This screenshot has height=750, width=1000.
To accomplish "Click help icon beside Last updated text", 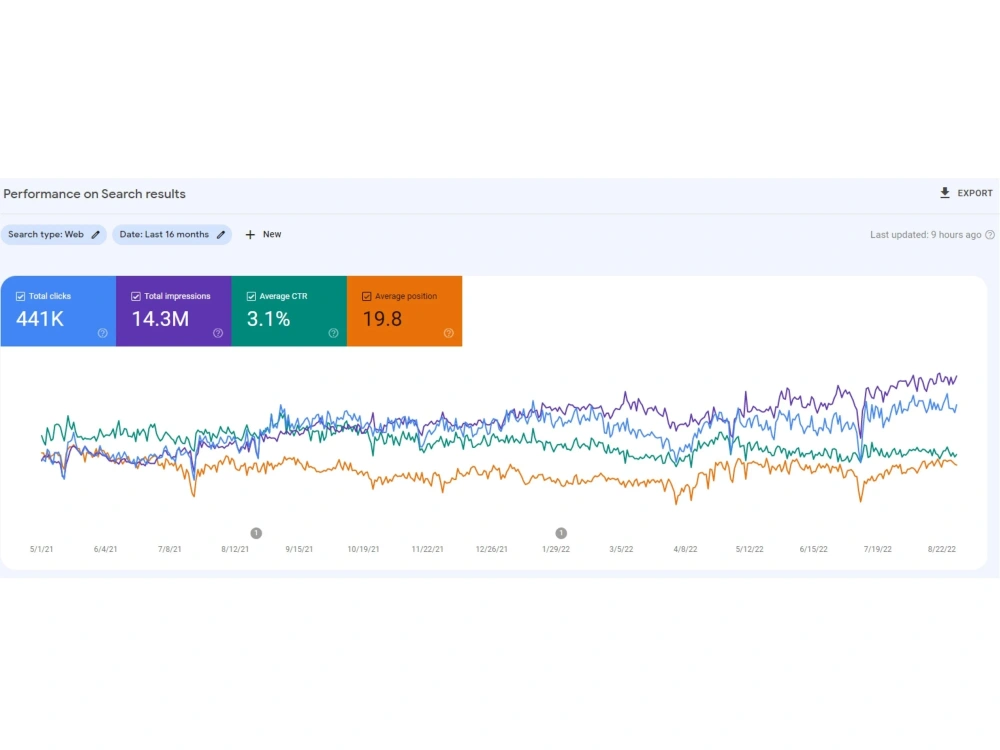I will [990, 235].
